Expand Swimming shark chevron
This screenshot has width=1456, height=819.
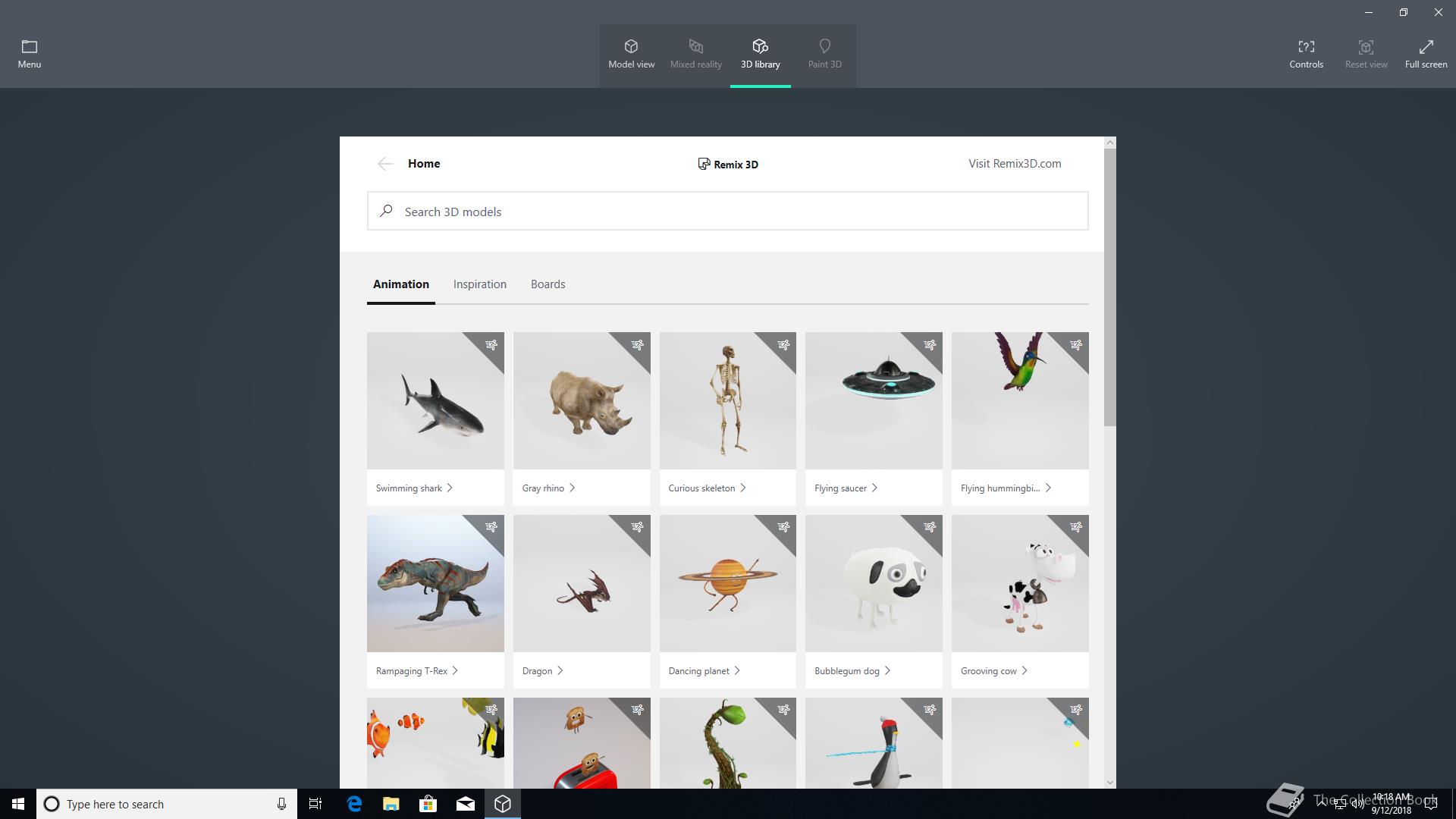click(450, 488)
